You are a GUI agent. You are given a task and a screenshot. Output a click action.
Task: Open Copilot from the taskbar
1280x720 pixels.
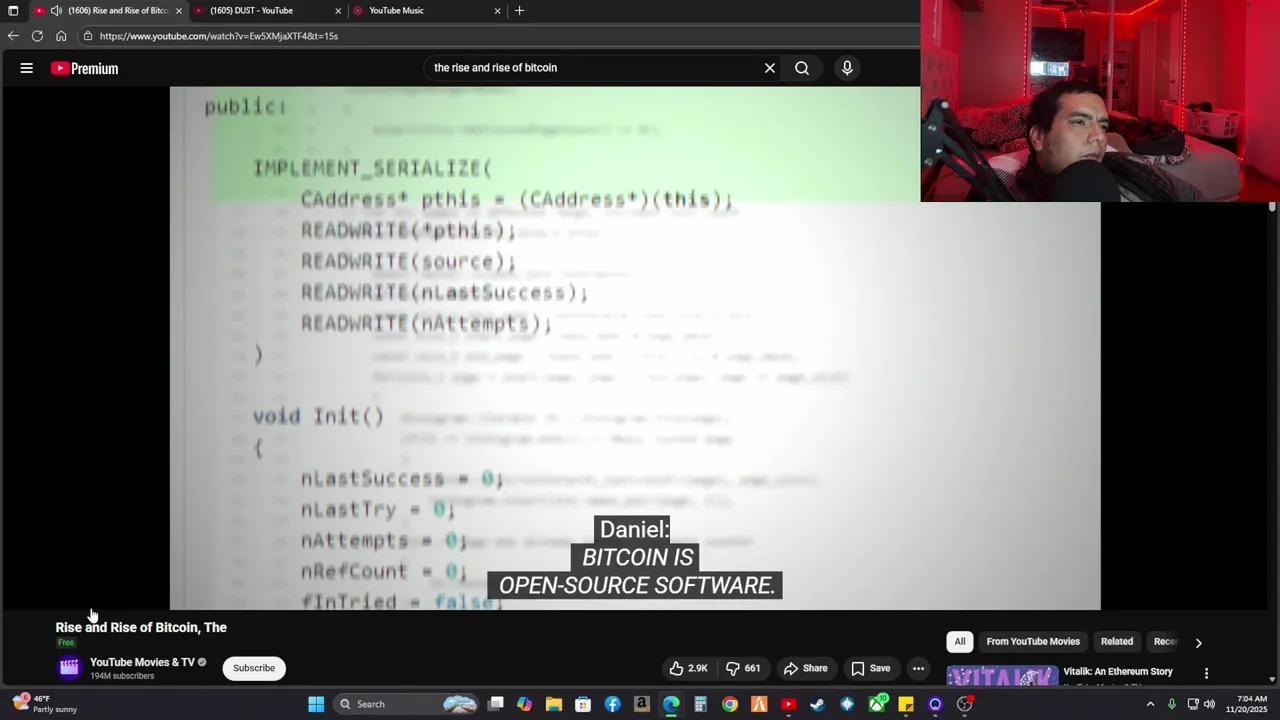524,704
